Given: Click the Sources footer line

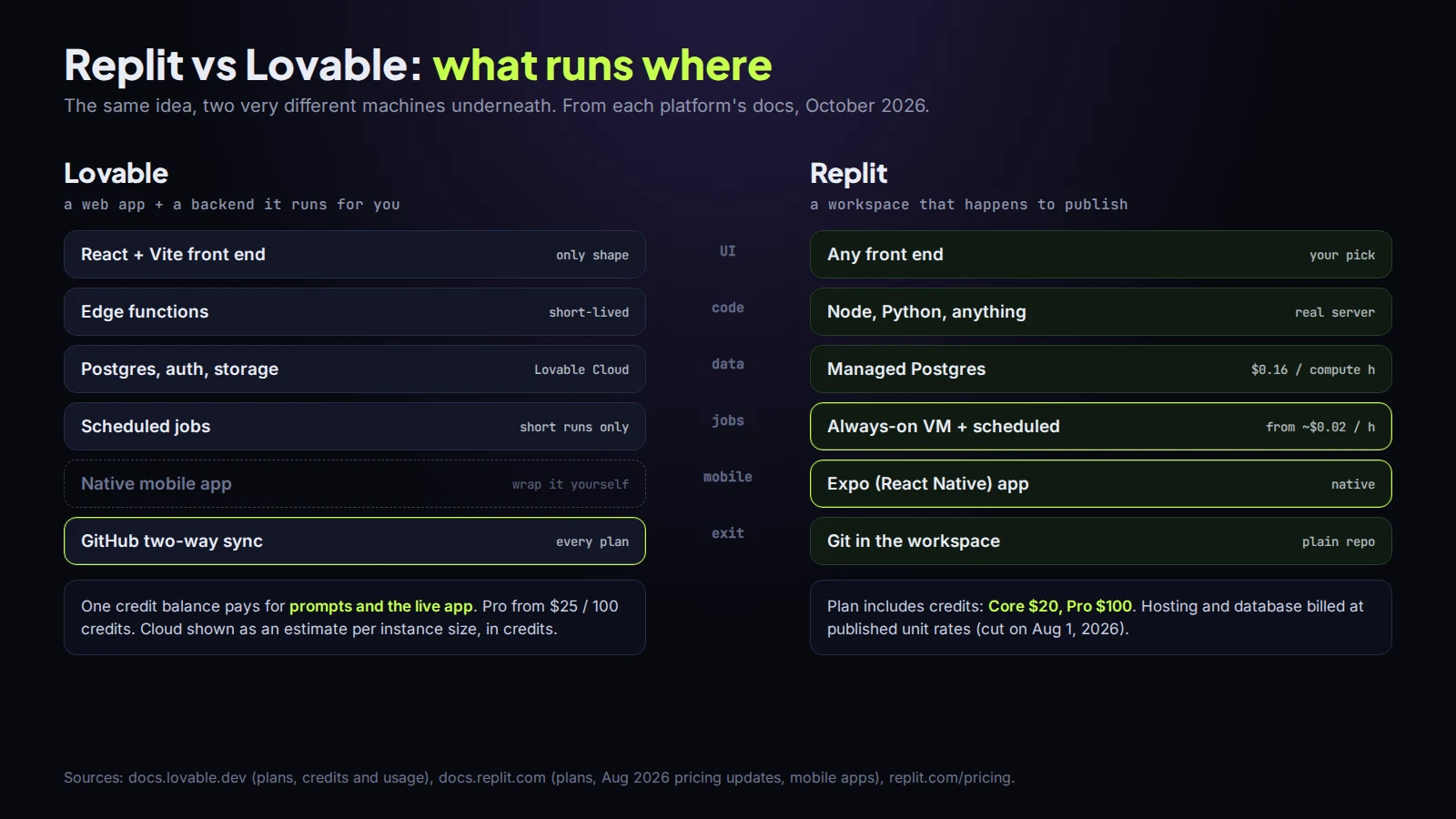Looking at the screenshot, I should pos(539,777).
